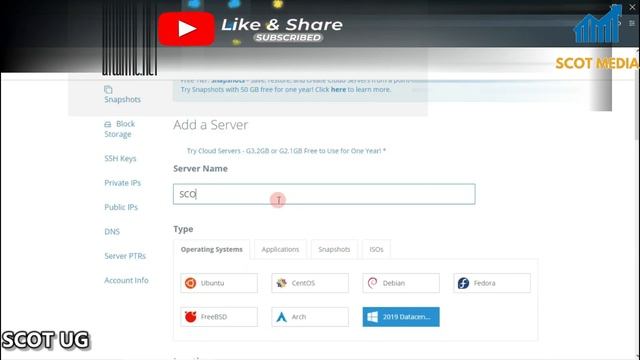Viewport: 640px width, 360px height.
Task: Open Snapshots in the sidebar
Action: [122, 100]
